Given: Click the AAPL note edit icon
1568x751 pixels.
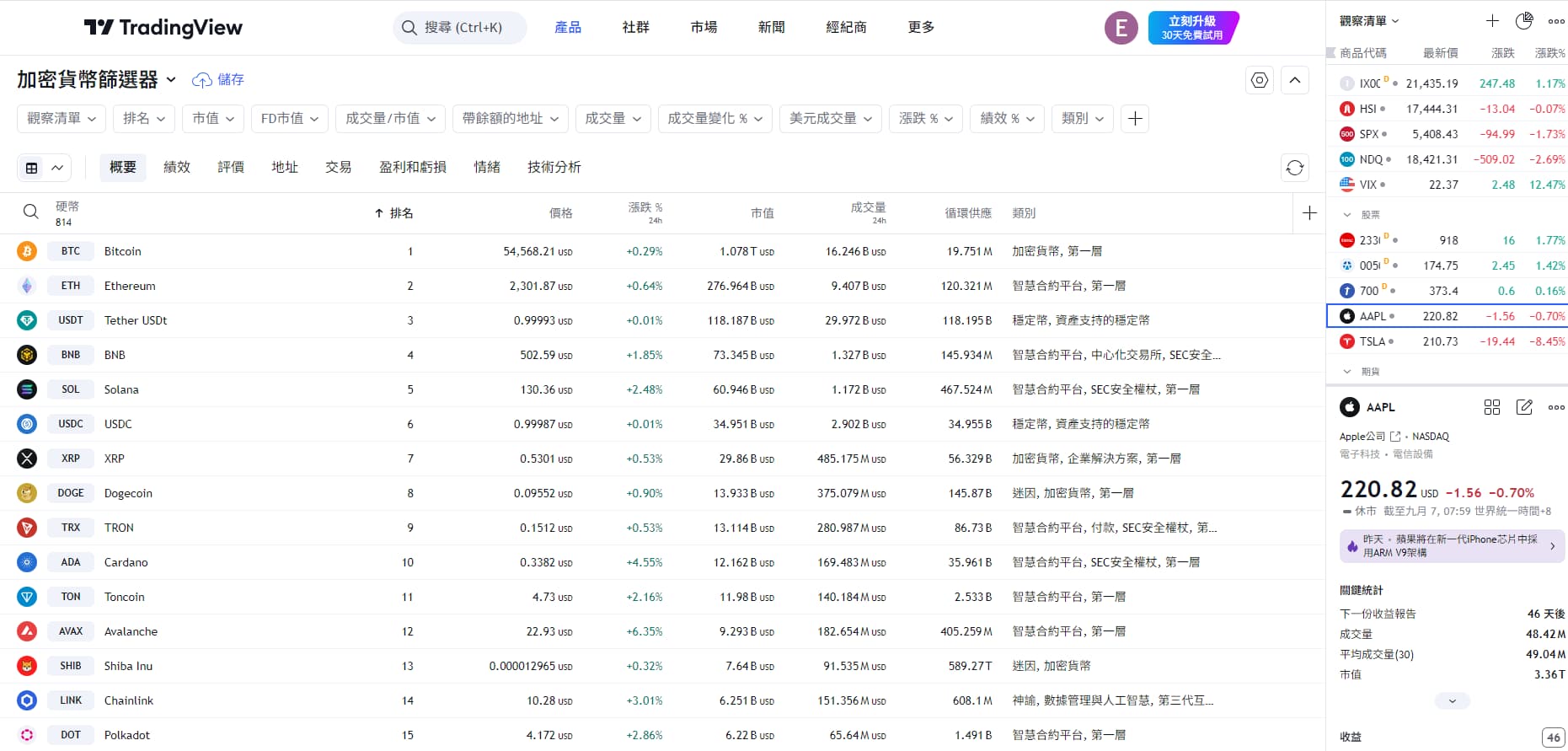Looking at the screenshot, I should (1524, 407).
